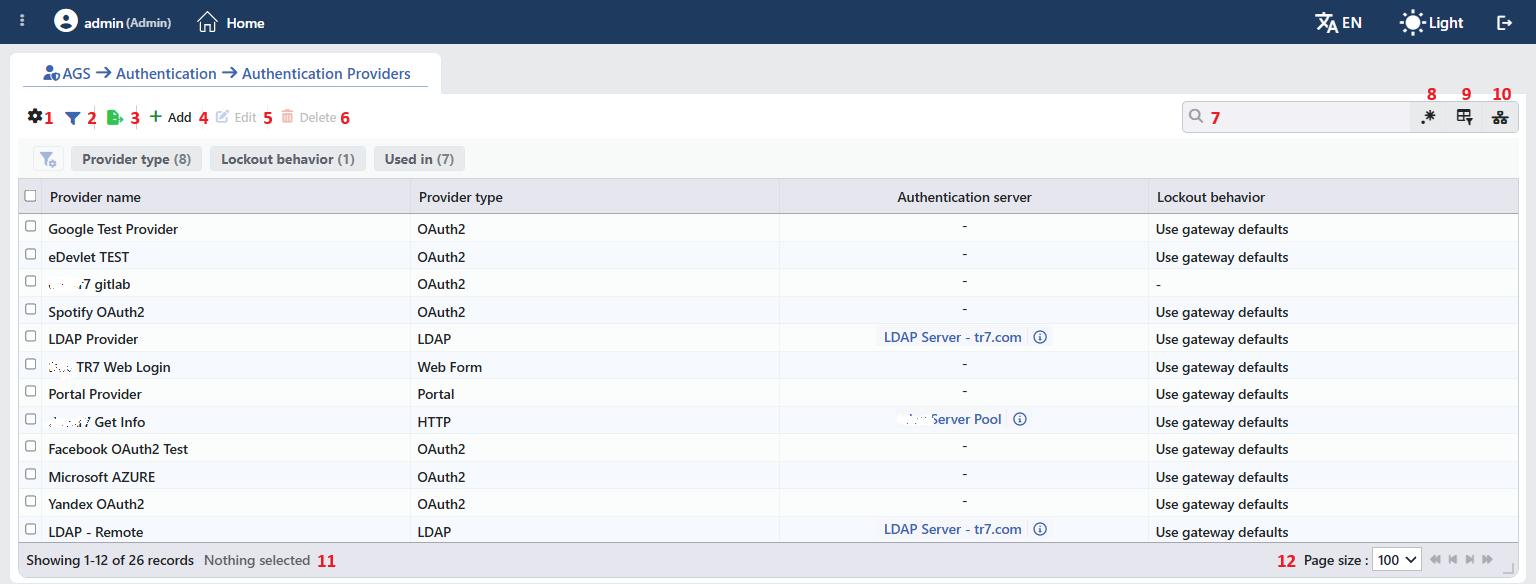1536x584 pixels.
Task: Click info icon in LDAP Provider row
Action: tap(1040, 337)
